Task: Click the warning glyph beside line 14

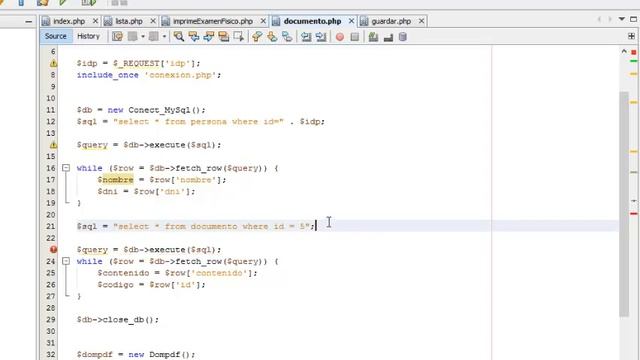Action: coord(53,145)
